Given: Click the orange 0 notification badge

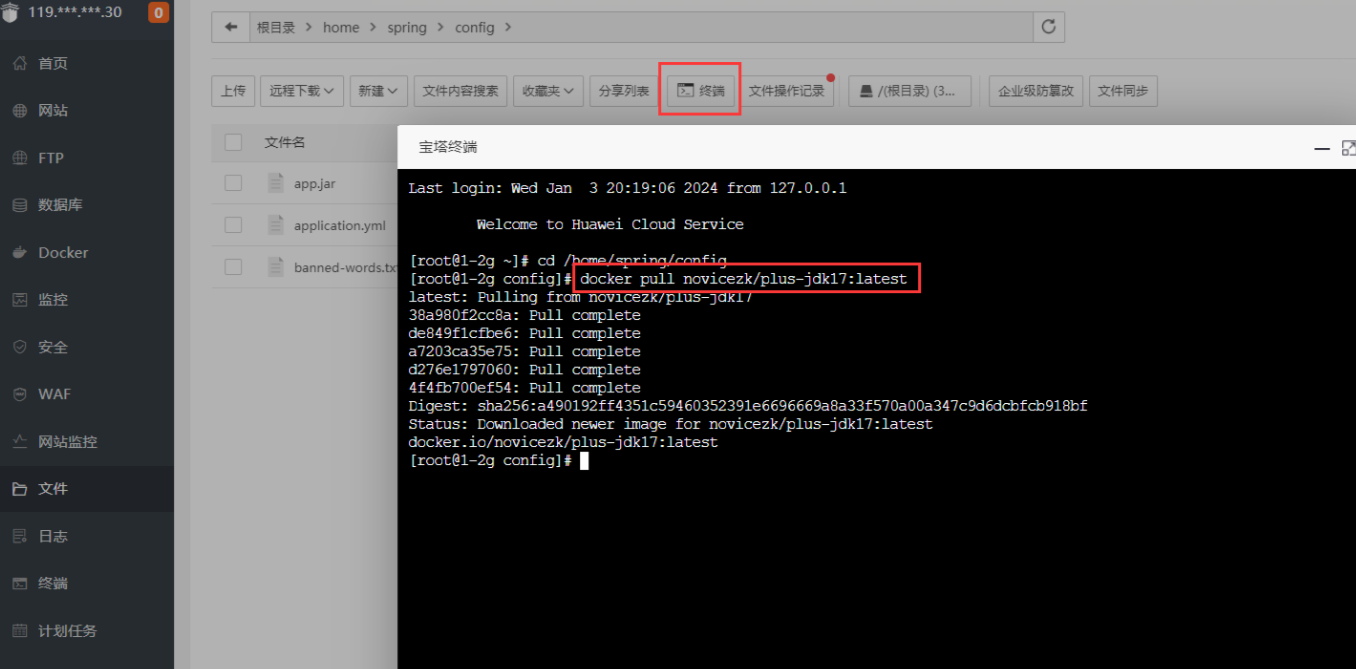Looking at the screenshot, I should pos(158,13).
